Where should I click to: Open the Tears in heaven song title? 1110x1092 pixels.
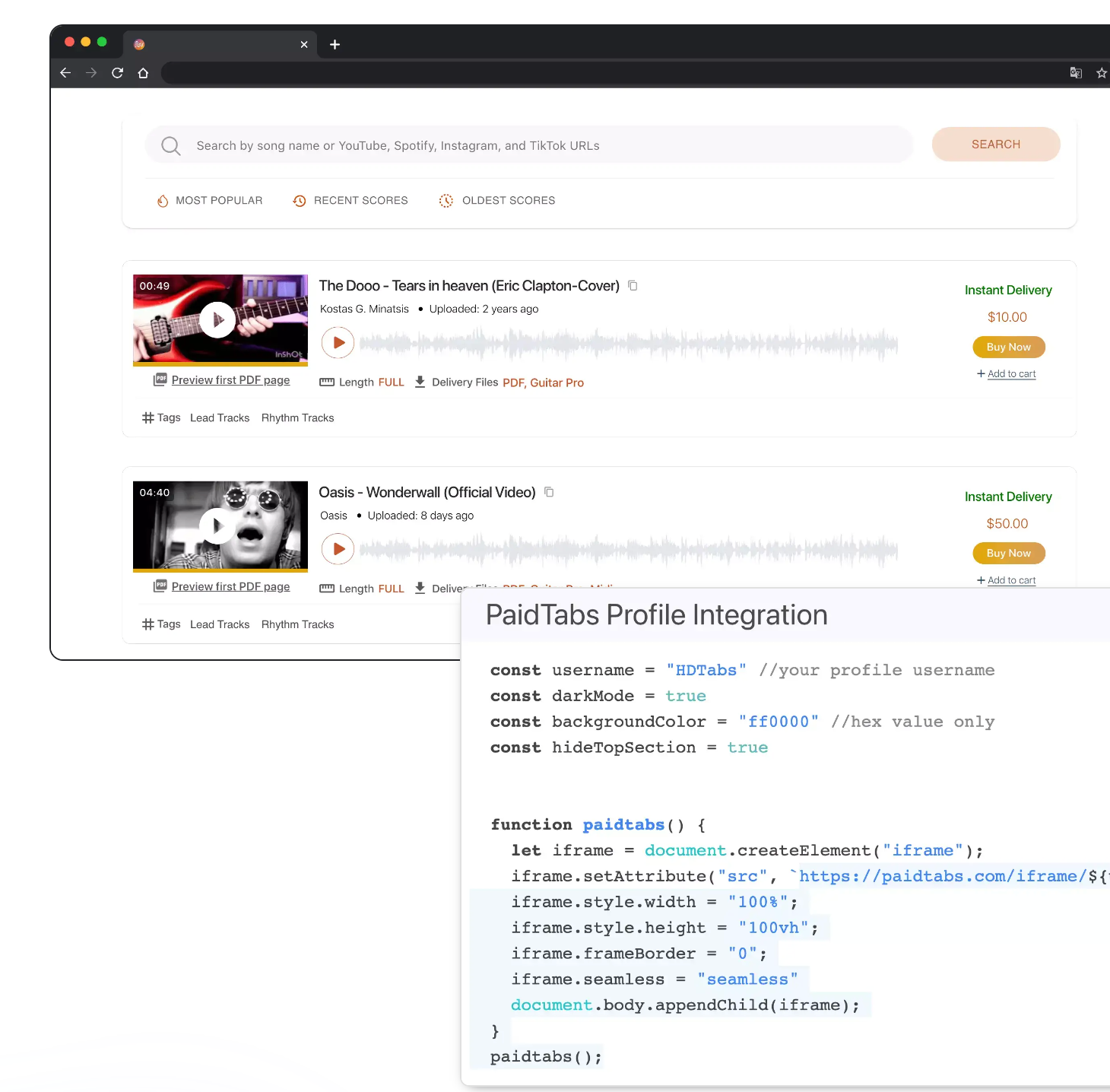[x=469, y=286]
